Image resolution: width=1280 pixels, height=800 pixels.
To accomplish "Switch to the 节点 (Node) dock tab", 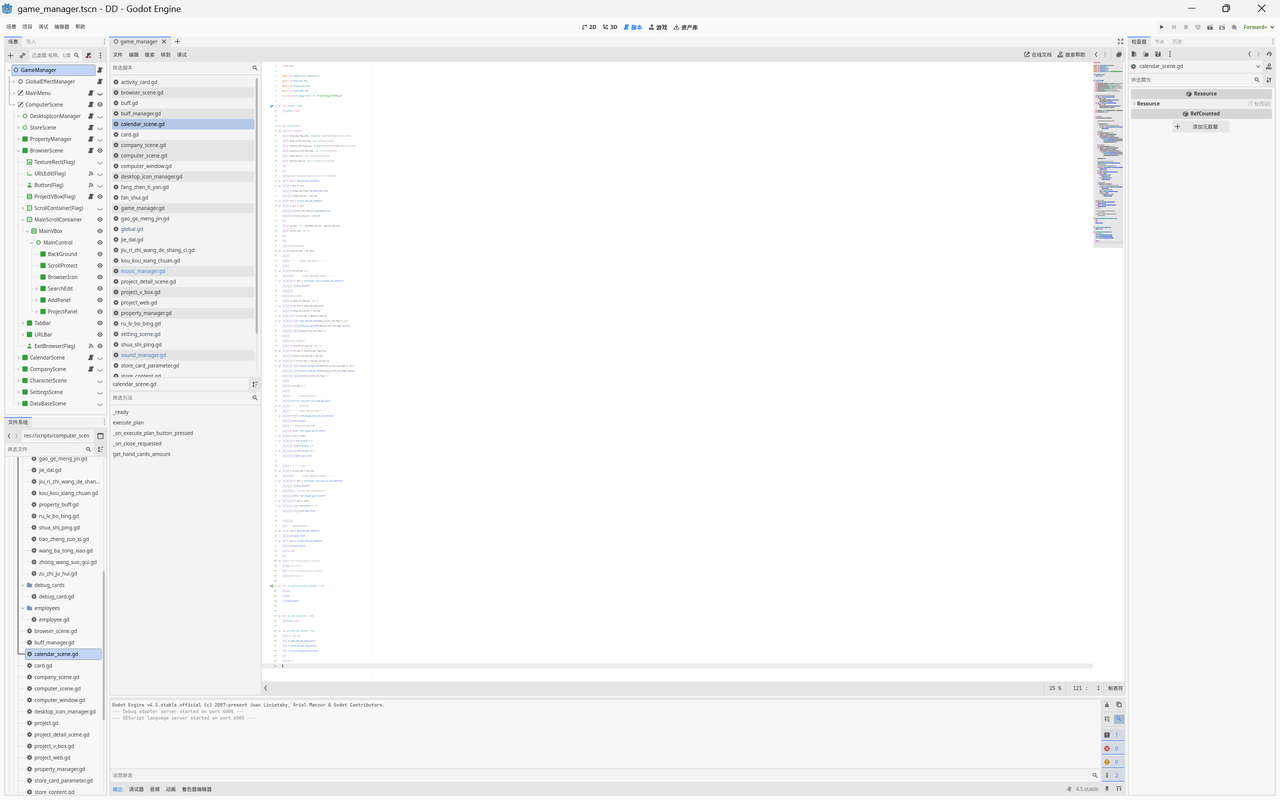I will (1159, 42).
